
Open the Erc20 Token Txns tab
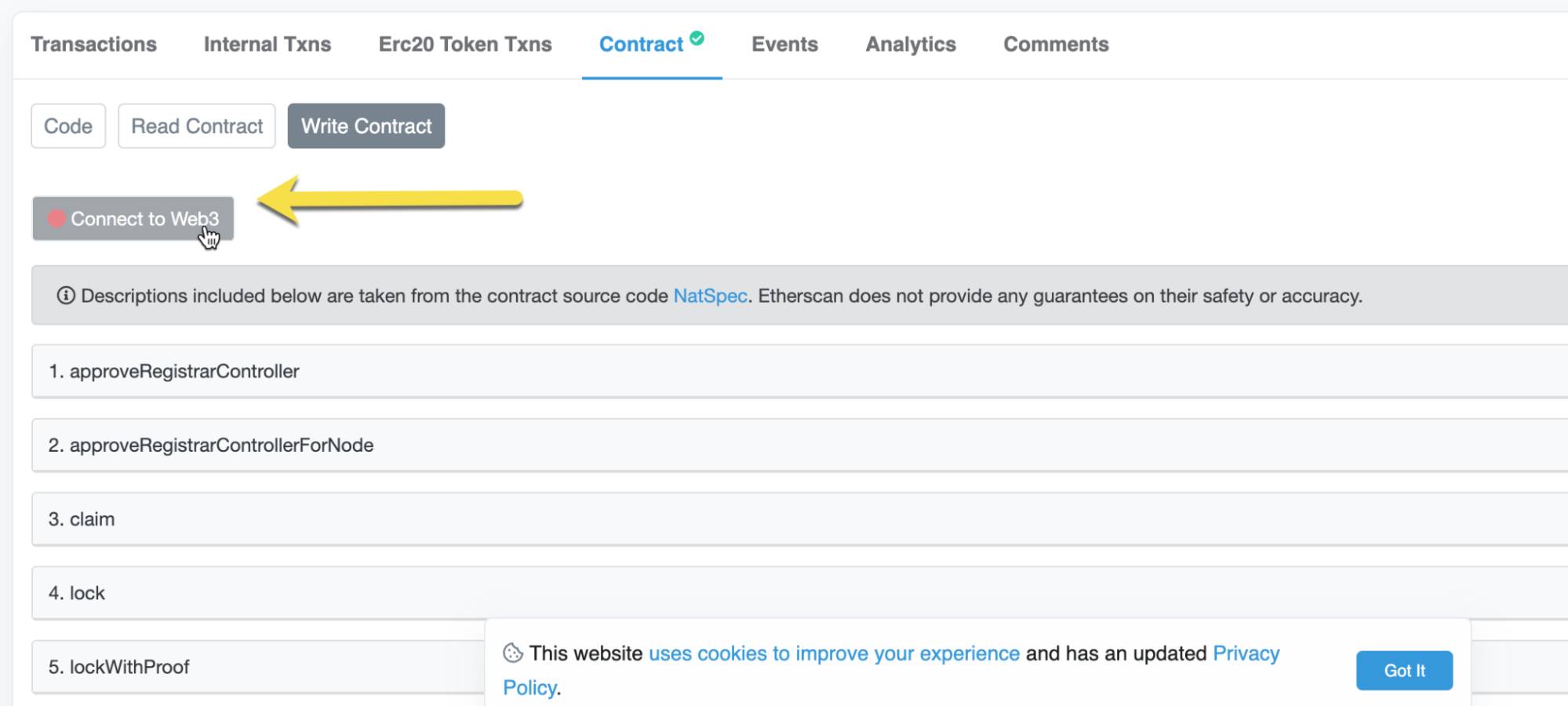(x=465, y=45)
